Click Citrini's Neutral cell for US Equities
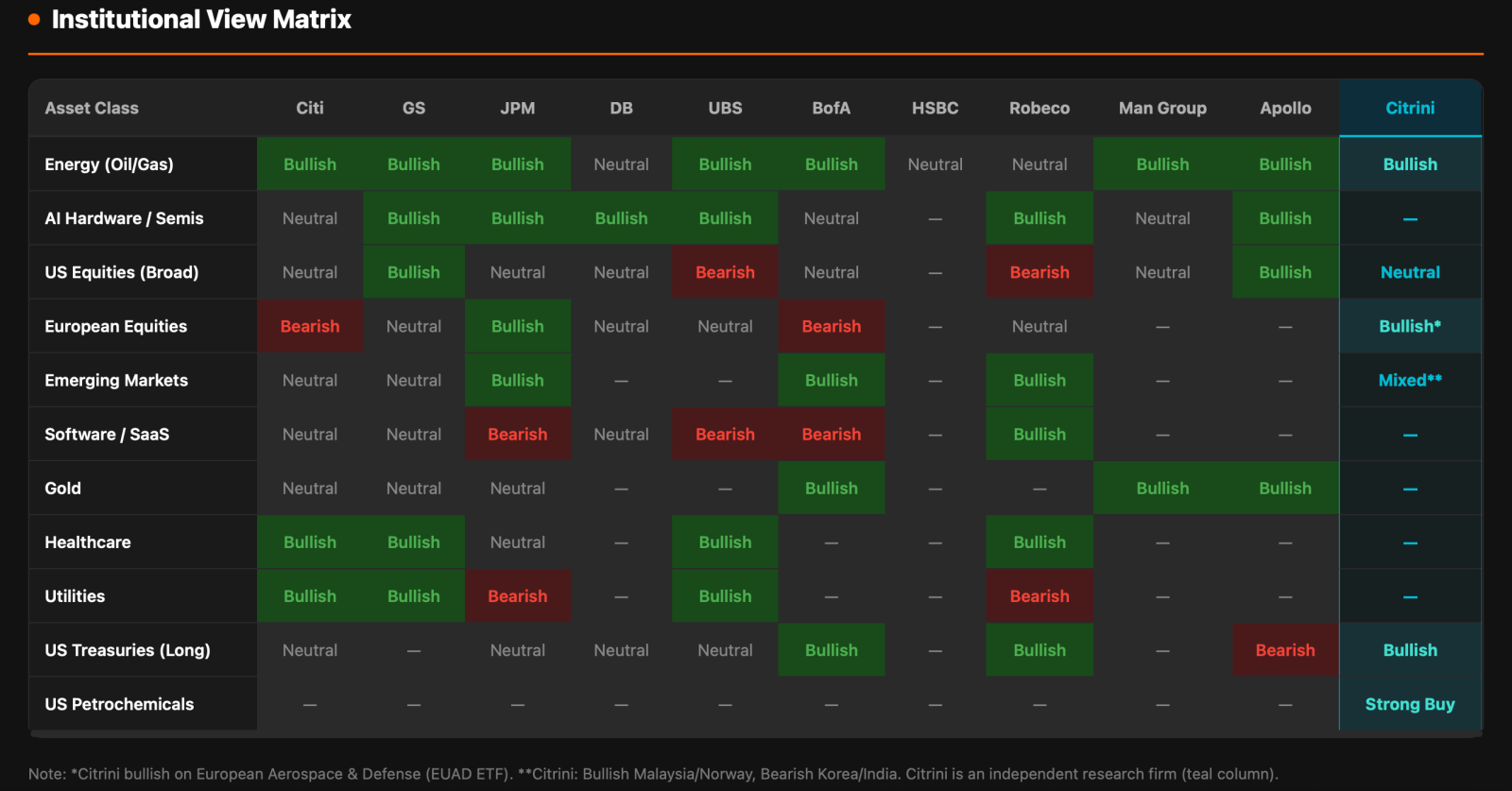 [1410, 272]
